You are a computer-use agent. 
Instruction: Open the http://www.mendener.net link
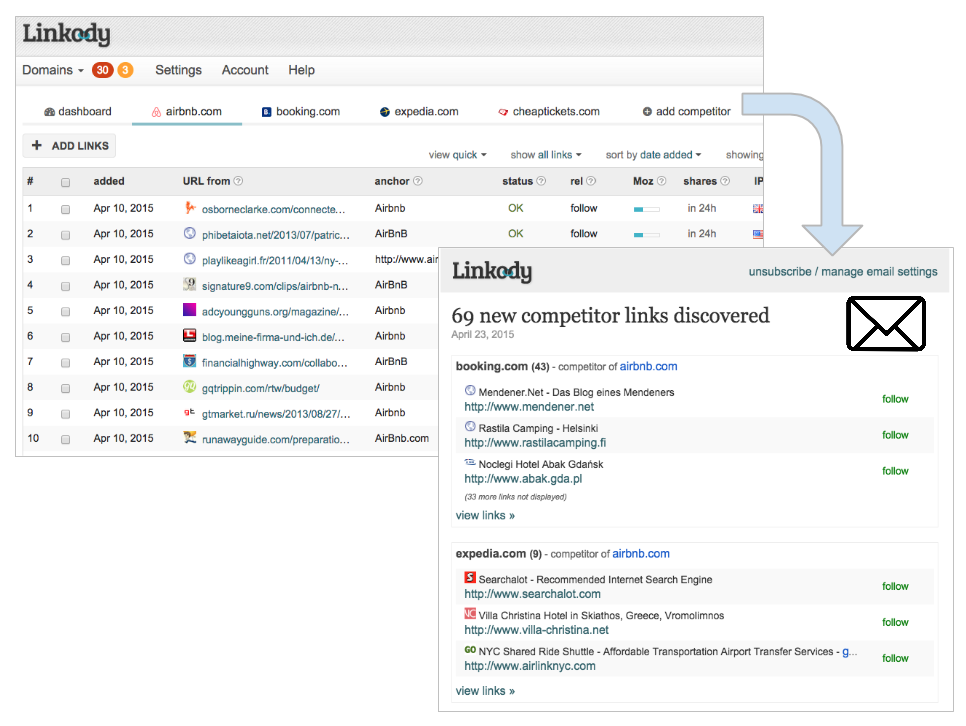coord(529,407)
